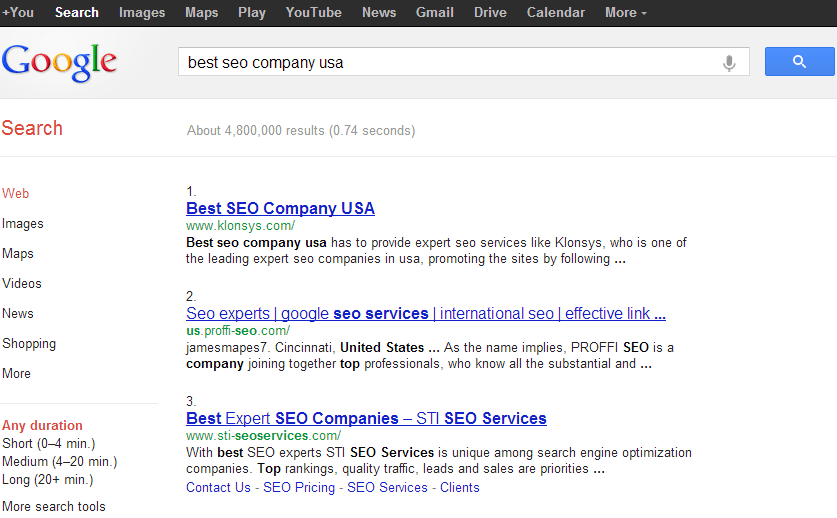
Task: Open Calendar from the top bar
Action: pyautogui.click(x=556, y=12)
